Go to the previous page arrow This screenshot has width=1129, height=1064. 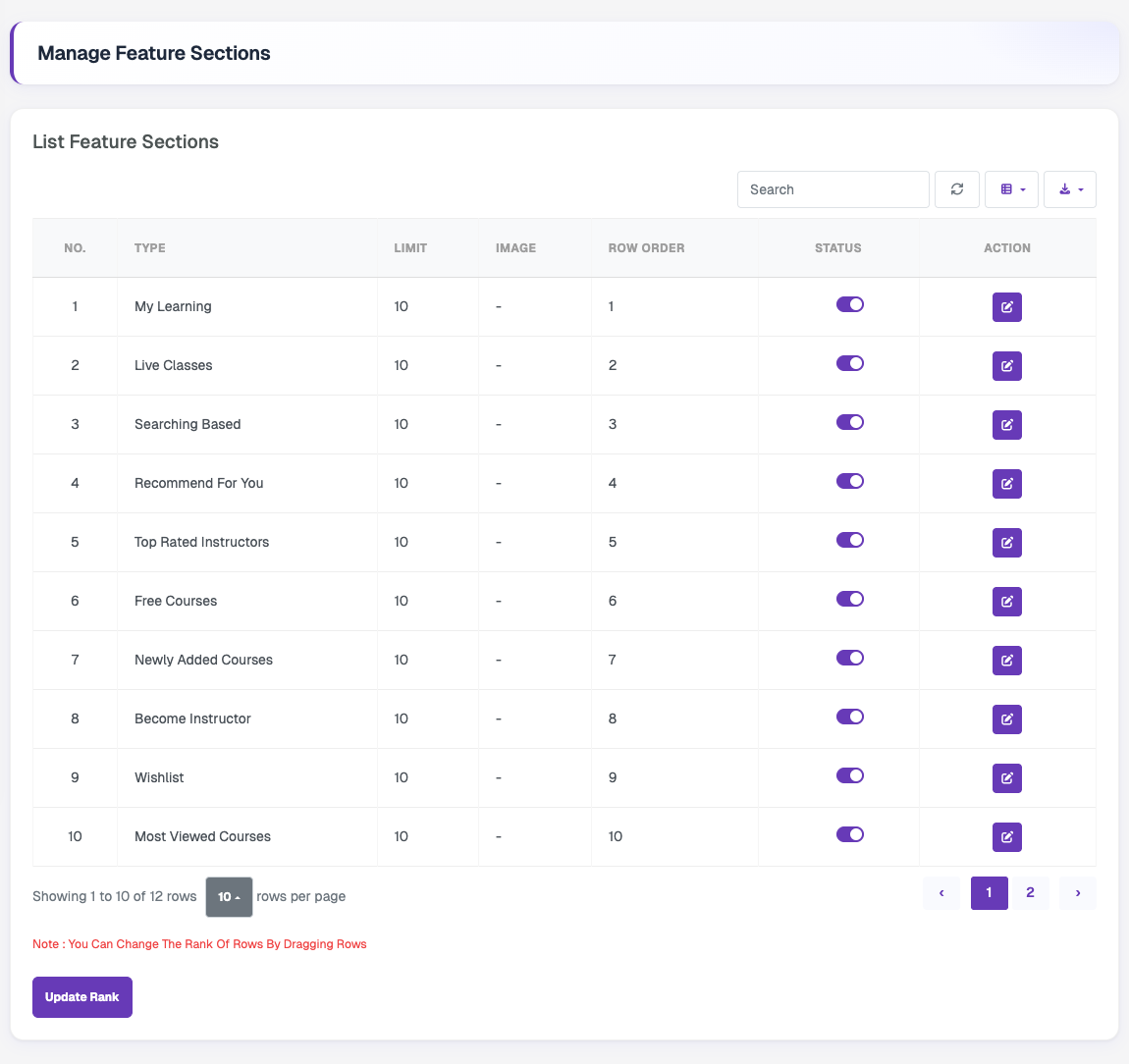tap(941, 892)
